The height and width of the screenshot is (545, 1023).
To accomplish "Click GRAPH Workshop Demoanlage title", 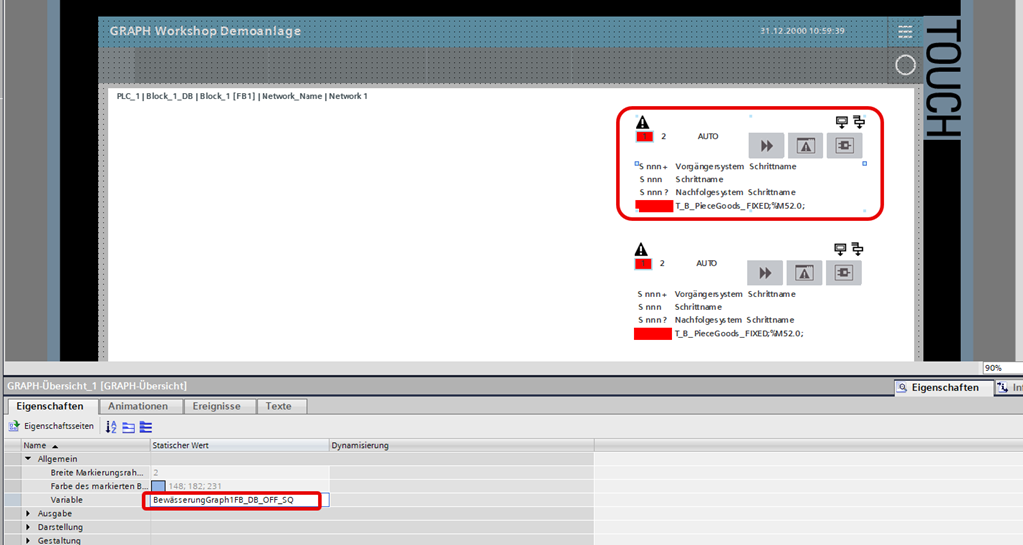I will pos(206,31).
